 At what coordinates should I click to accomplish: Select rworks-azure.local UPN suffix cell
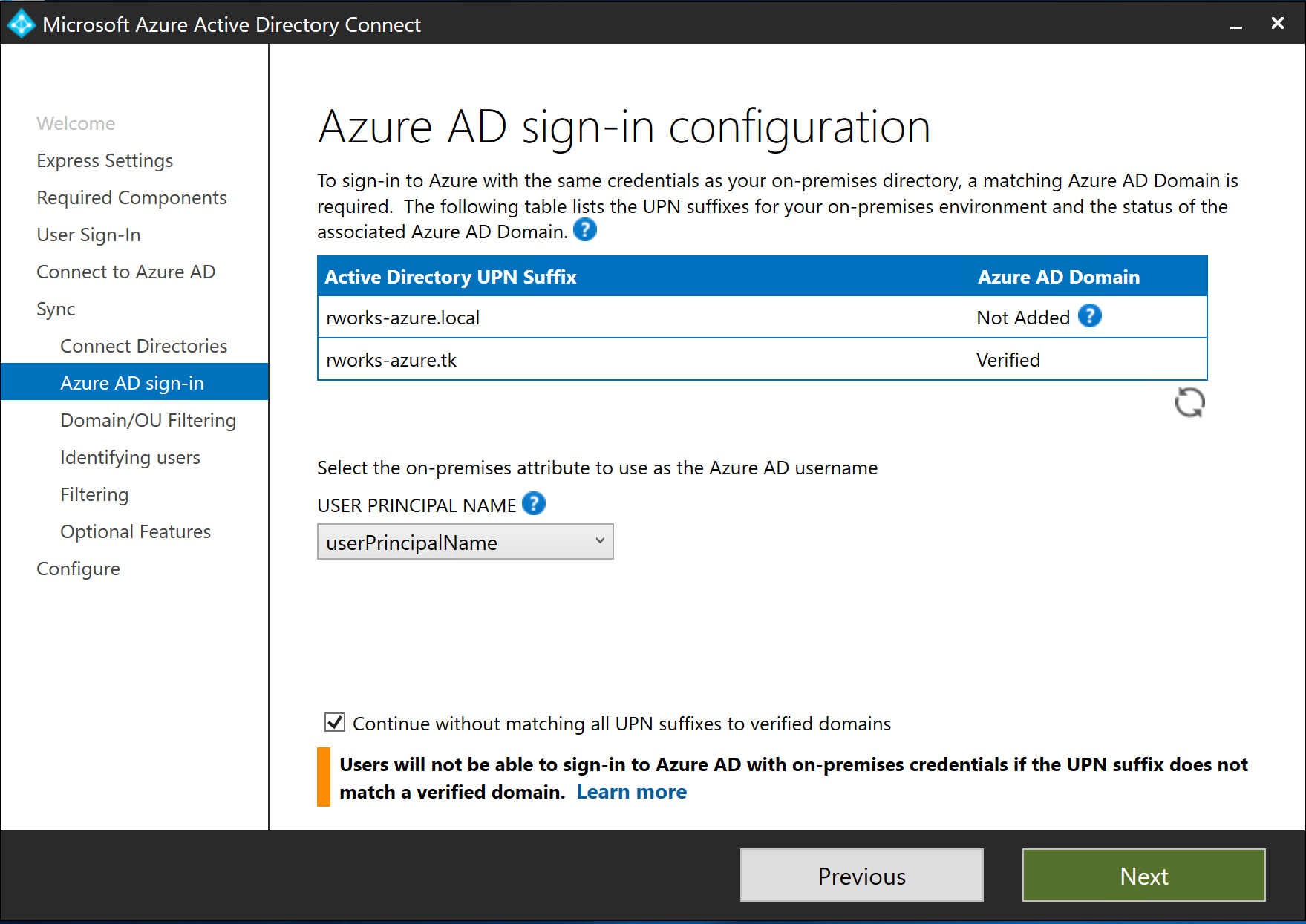click(x=402, y=318)
